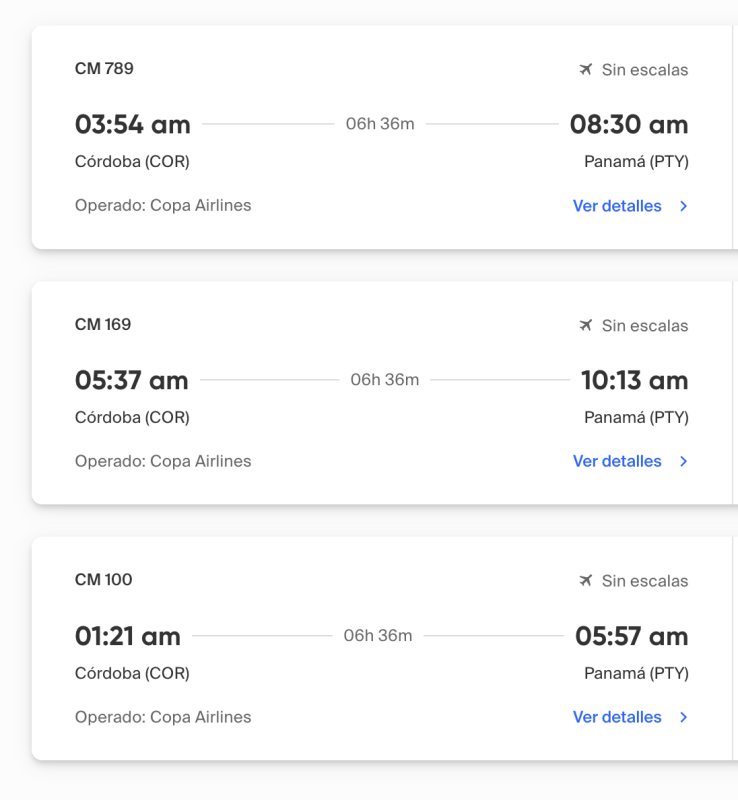Expand details chevron for flight CM 789
Image resolution: width=738 pixels, height=800 pixels.
click(x=684, y=206)
